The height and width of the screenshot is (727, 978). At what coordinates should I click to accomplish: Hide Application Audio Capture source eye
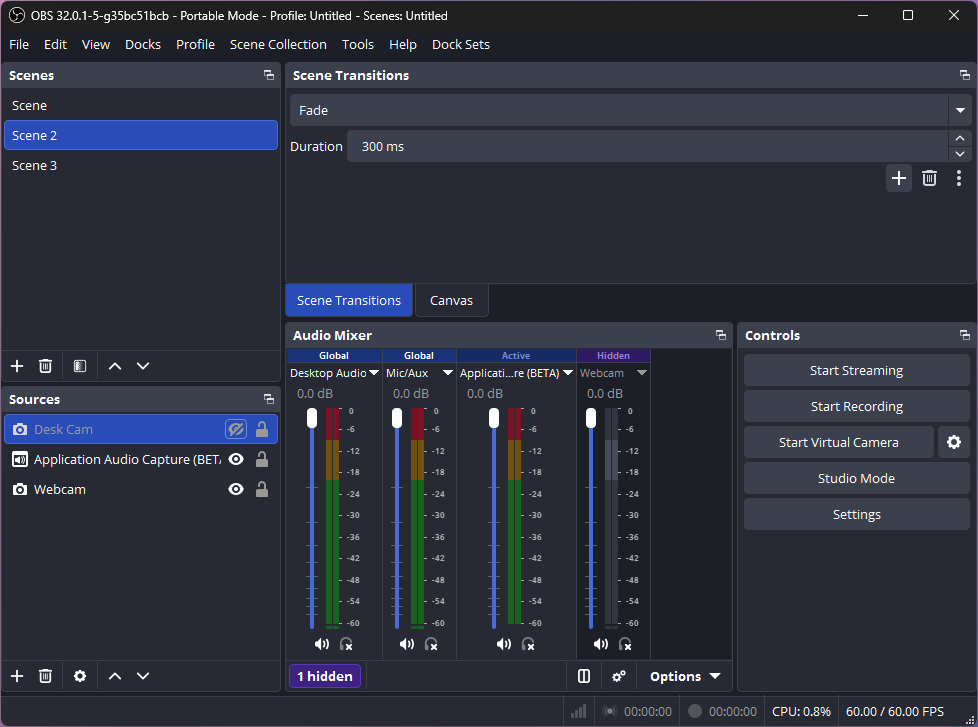pyautogui.click(x=236, y=460)
